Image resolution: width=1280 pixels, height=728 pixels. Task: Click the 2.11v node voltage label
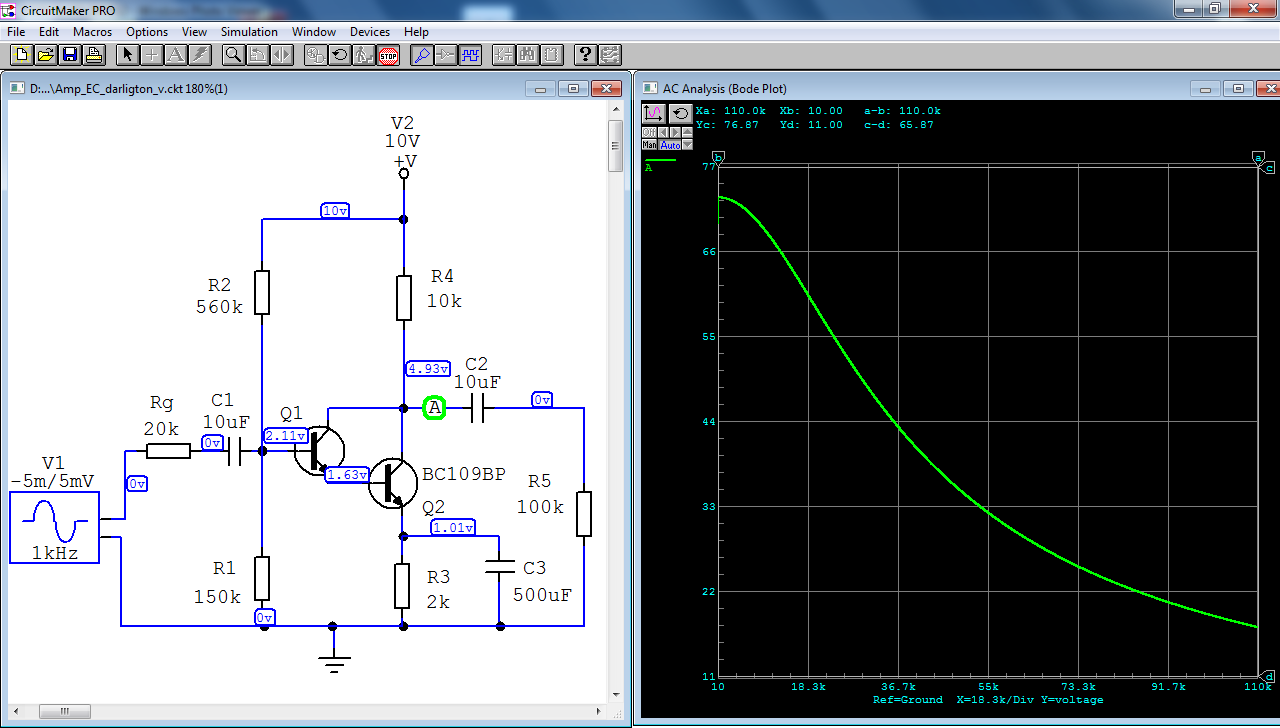coord(286,436)
